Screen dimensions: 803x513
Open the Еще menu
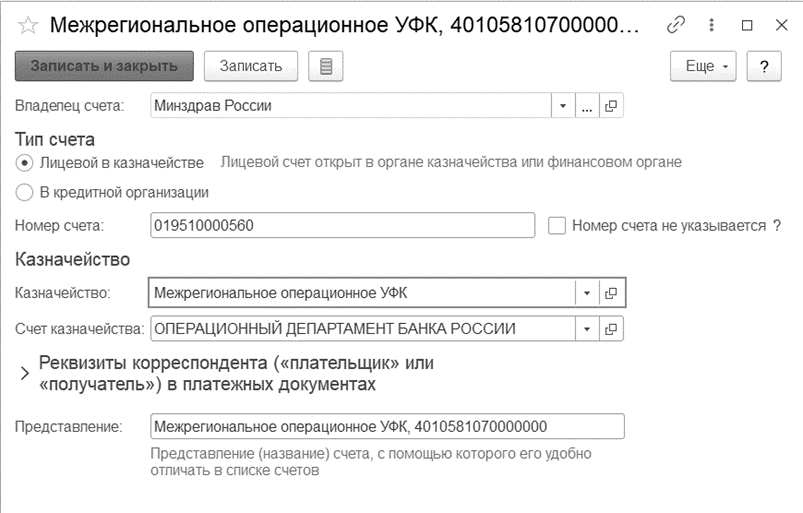click(x=703, y=66)
